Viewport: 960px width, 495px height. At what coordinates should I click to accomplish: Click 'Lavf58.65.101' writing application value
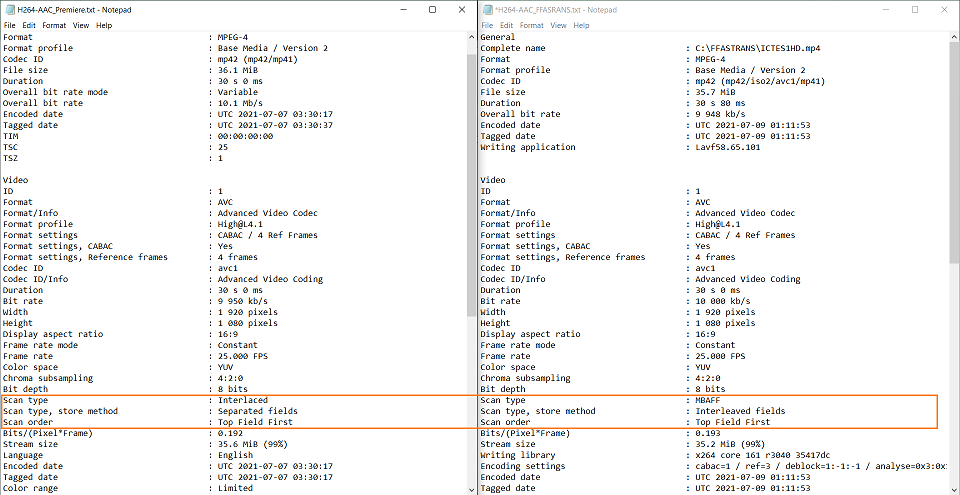[x=728, y=147]
